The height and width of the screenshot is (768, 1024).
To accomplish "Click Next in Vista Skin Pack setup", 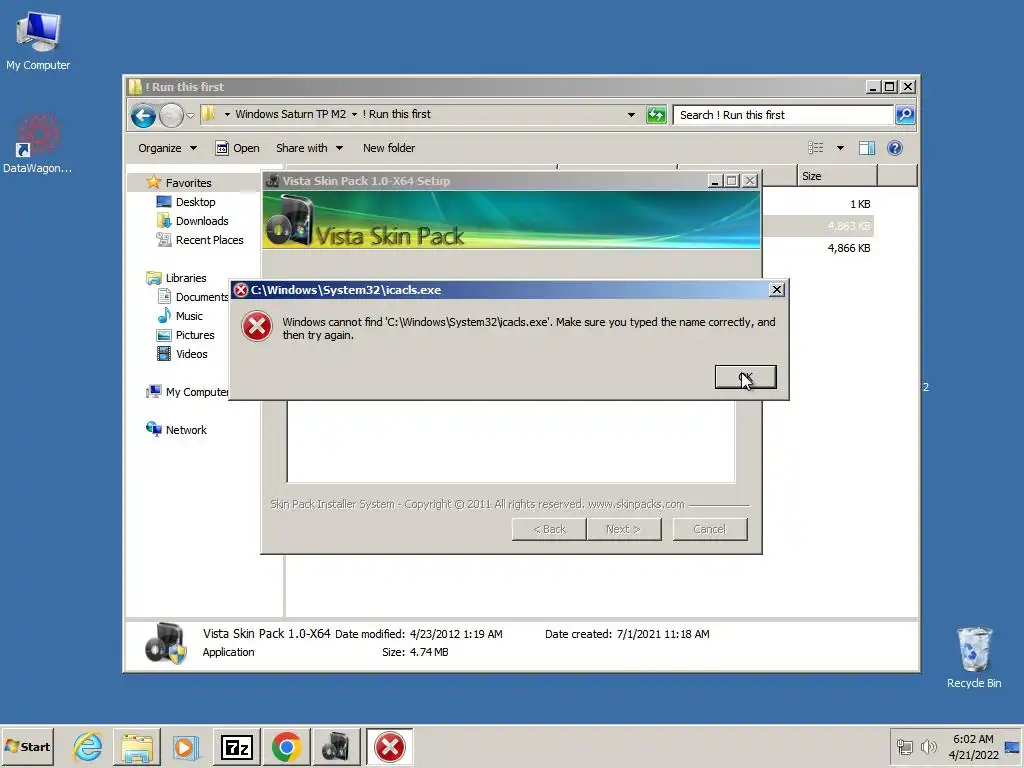I will (624, 529).
